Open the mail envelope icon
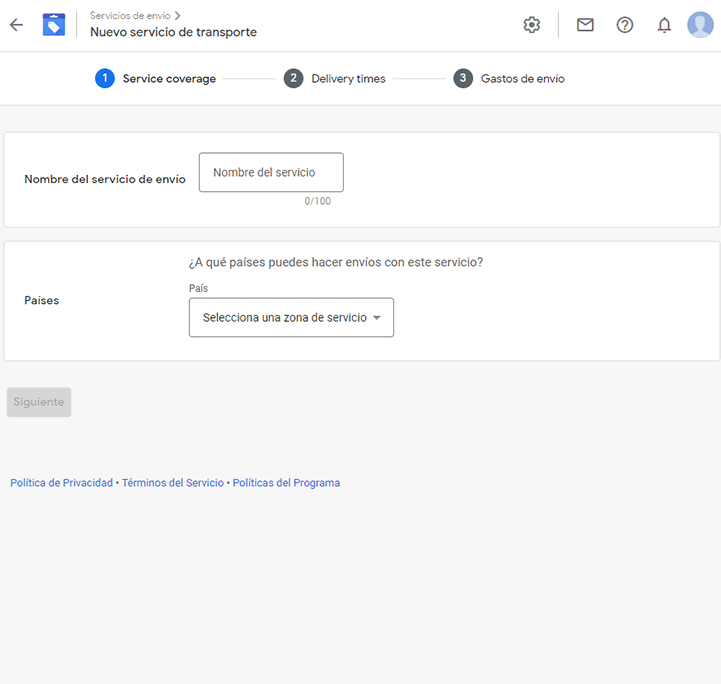 pyautogui.click(x=585, y=25)
